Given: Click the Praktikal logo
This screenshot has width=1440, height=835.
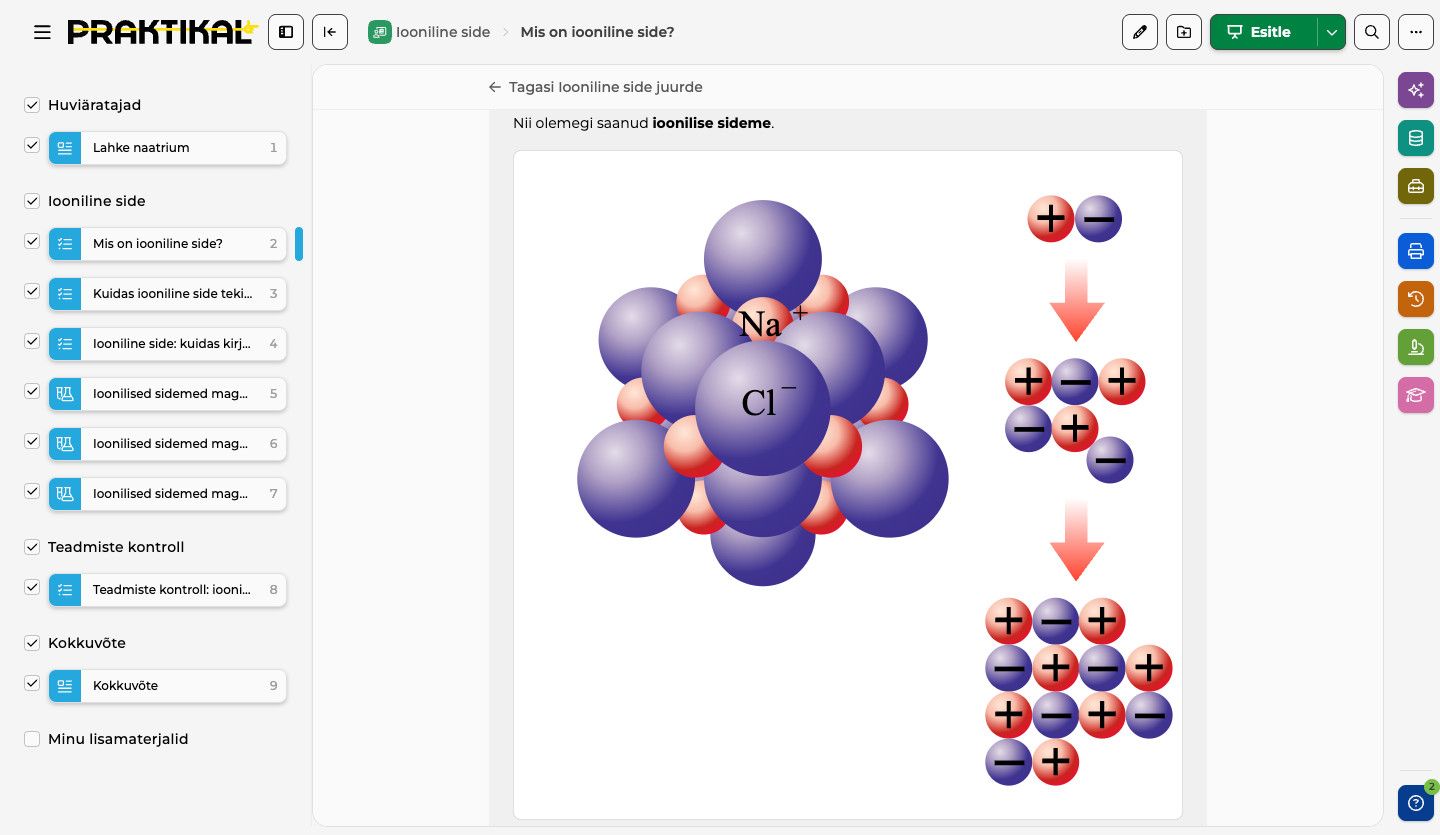Looking at the screenshot, I should 163,32.
